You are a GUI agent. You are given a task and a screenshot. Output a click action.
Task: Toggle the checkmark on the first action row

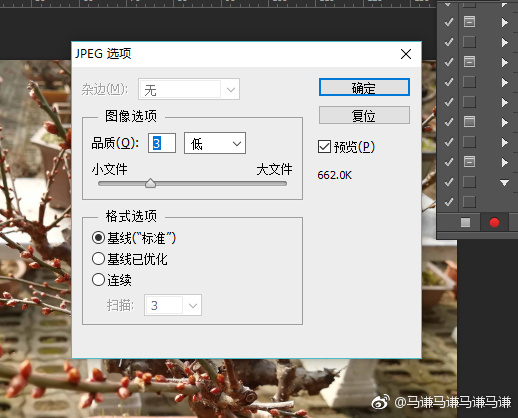[x=449, y=22]
